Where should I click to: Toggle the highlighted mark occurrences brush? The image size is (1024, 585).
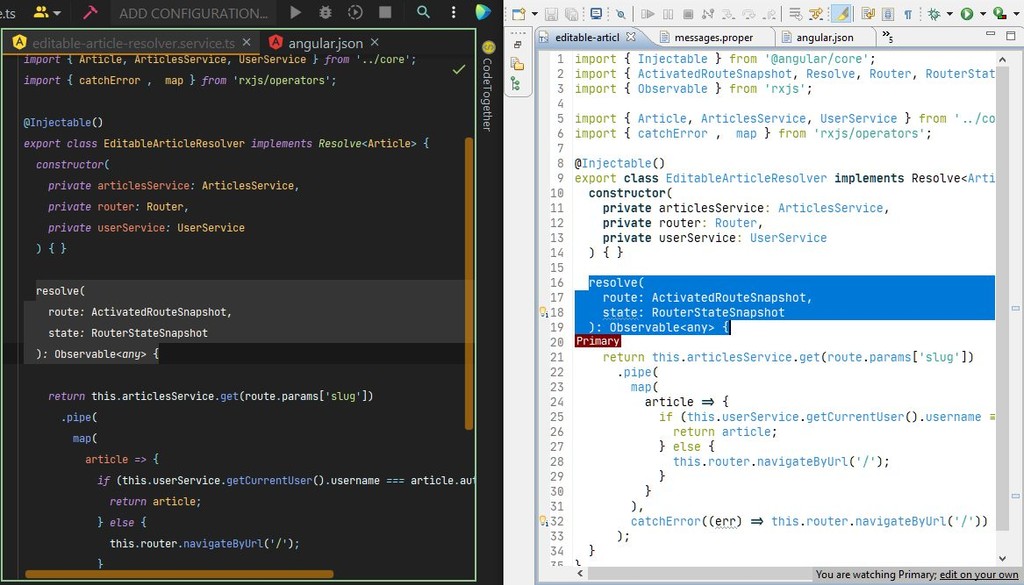pos(841,14)
